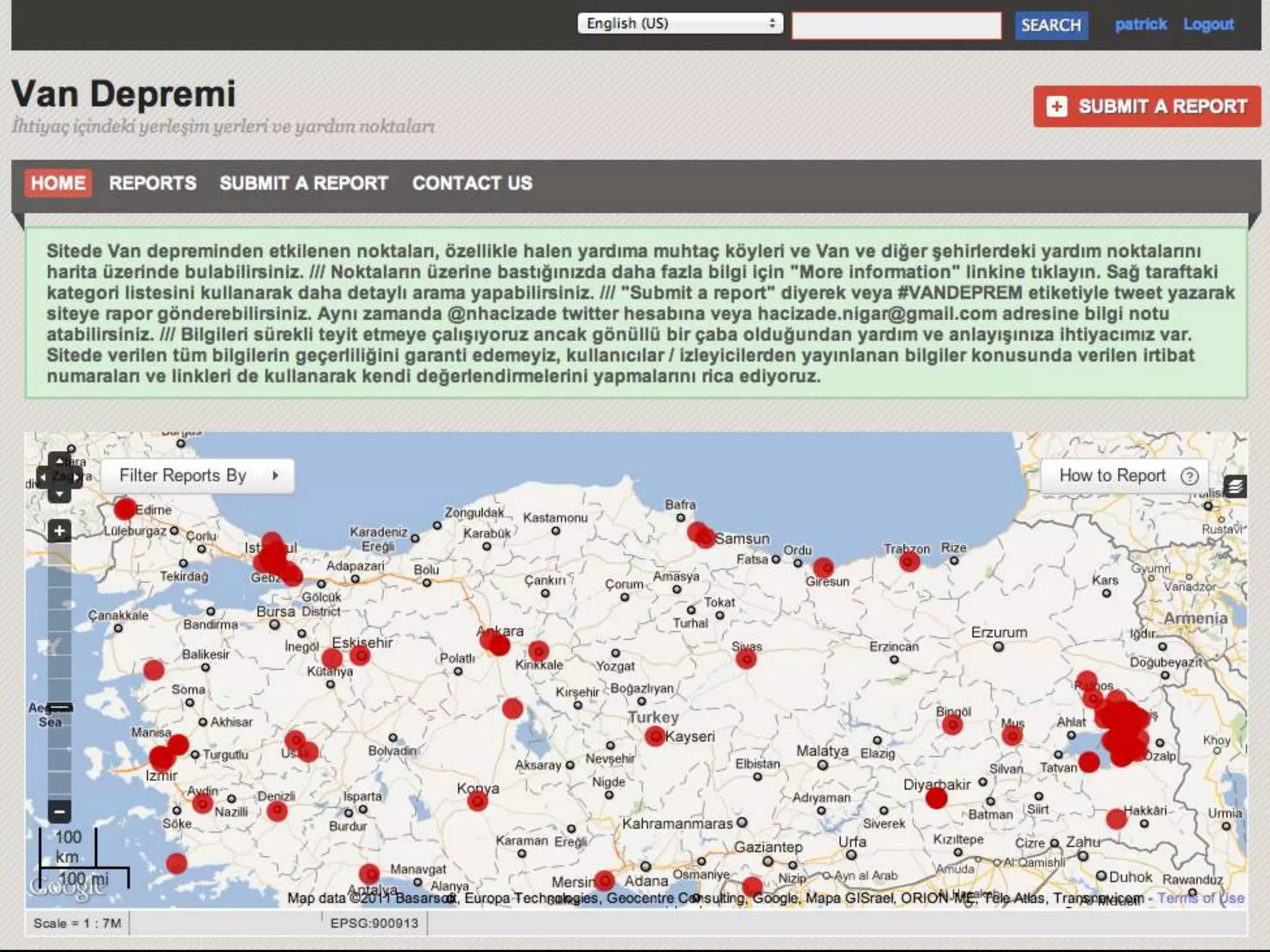Open the map layers switcher icon
The image size is (1270, 952).
[x=1235, y=487]
